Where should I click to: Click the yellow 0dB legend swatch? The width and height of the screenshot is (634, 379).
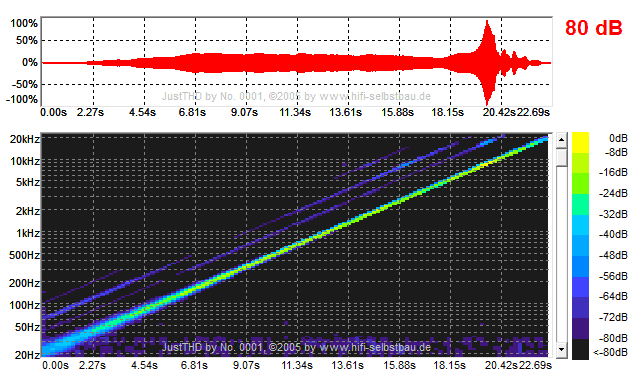pyautogui.click(x=580, y=142)
